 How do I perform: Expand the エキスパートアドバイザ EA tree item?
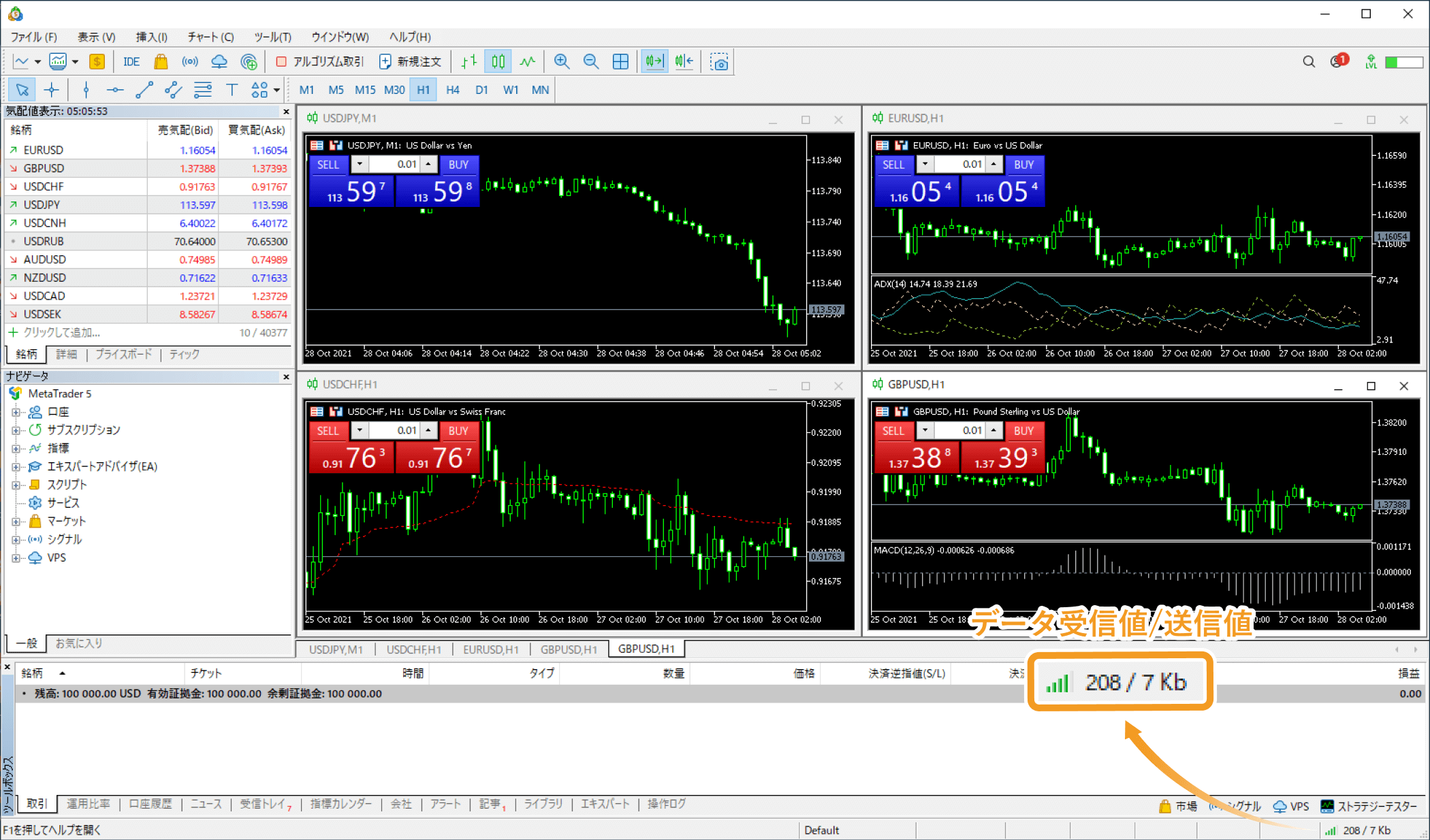click(x=16, y=467)
